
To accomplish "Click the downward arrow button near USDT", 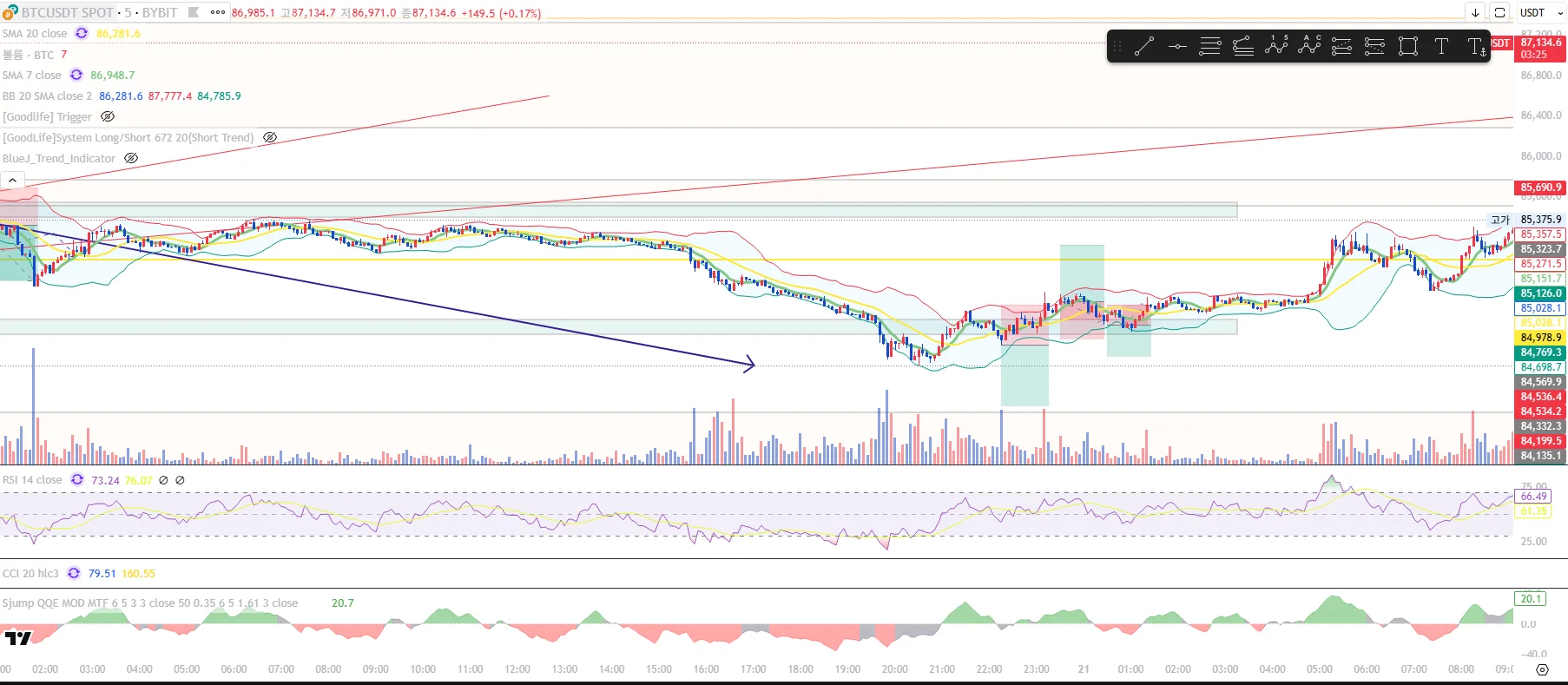I will [x=1475, y=12].
